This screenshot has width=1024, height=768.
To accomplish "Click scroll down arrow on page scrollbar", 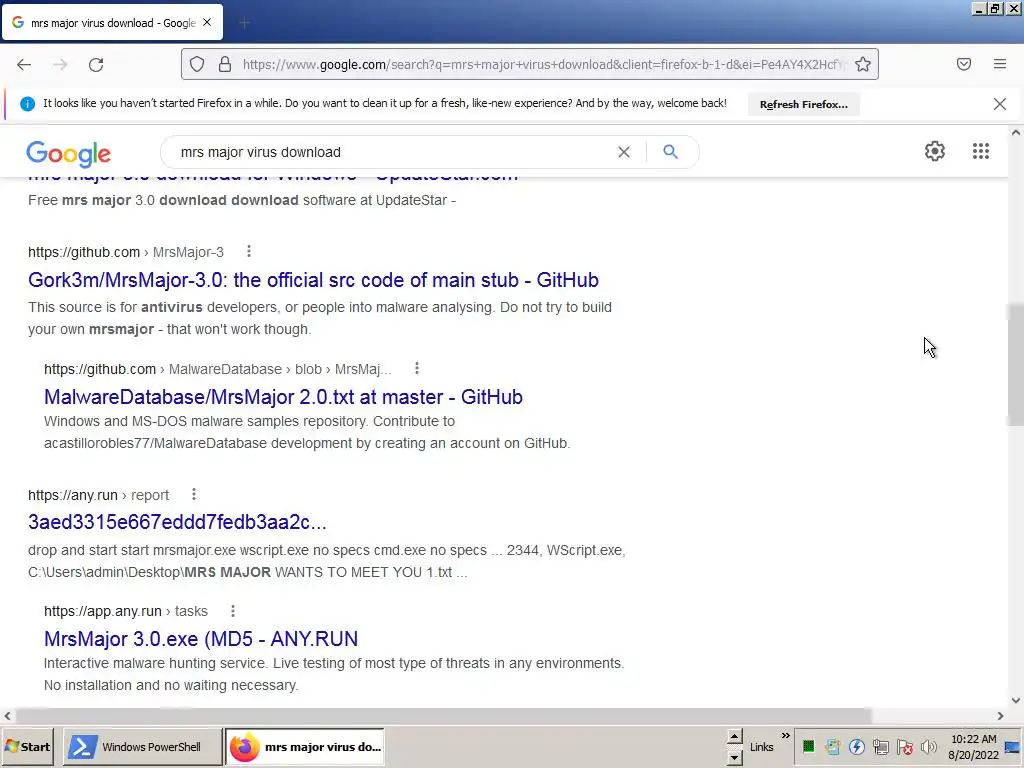I will tap(1016, 700).
